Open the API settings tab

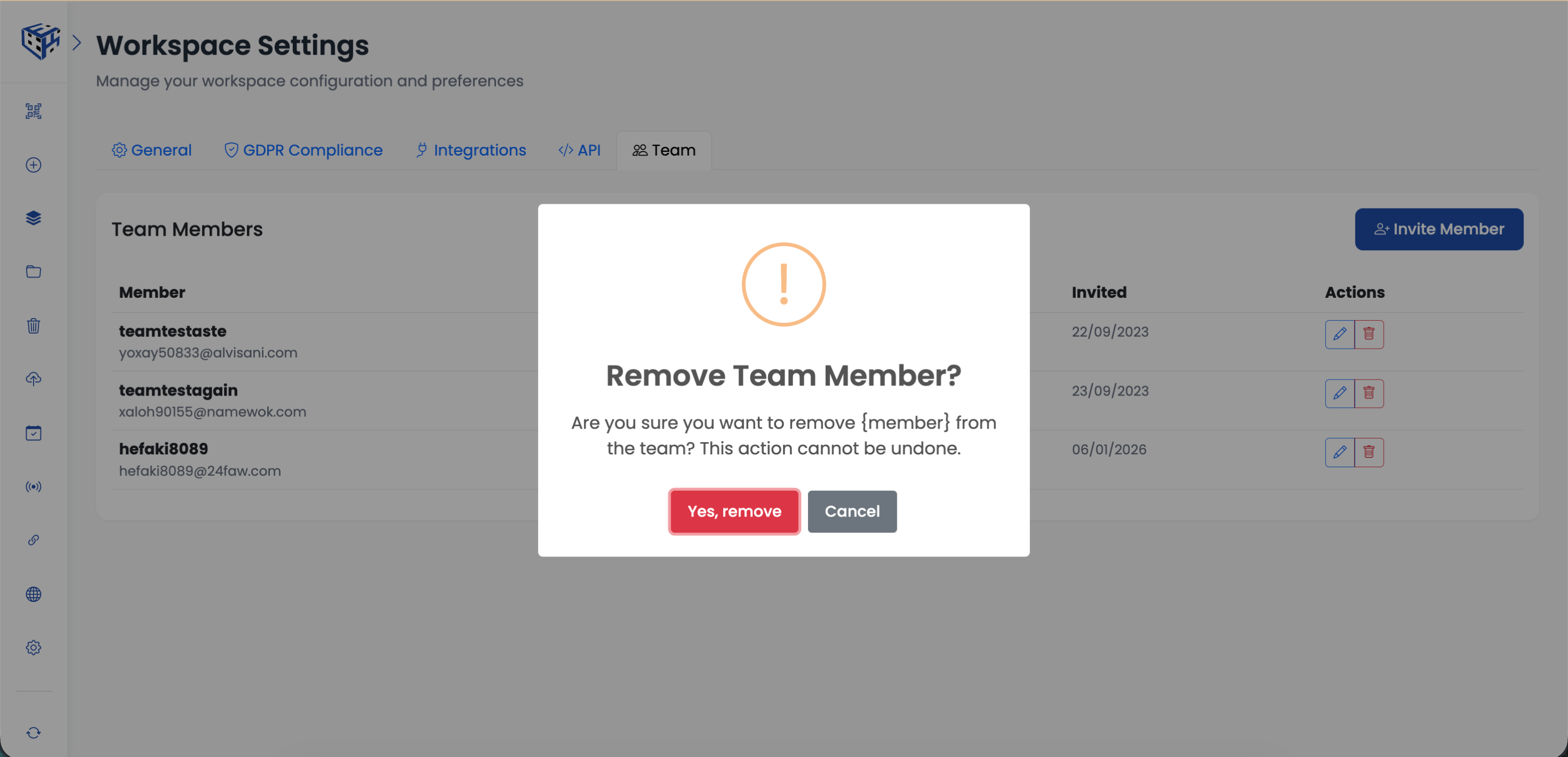click(x=579, y=150)
